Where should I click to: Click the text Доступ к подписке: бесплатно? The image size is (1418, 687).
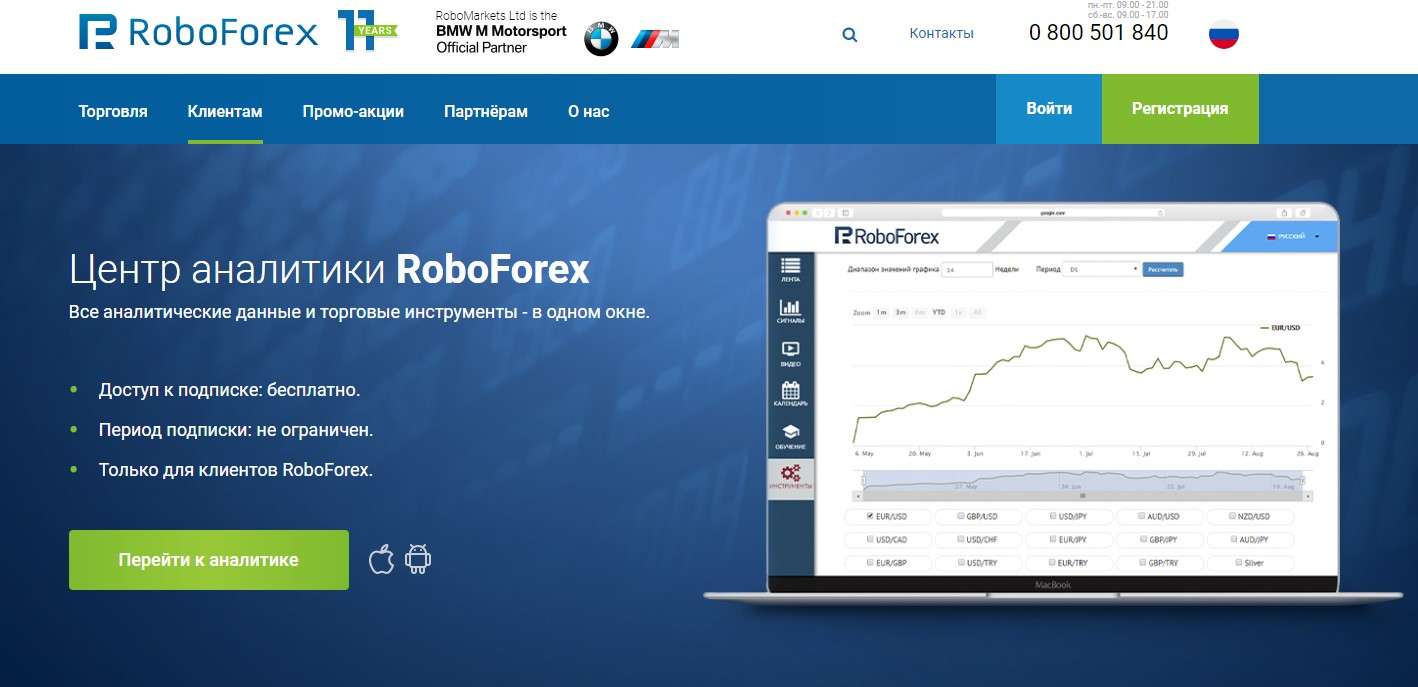point(229,390)
